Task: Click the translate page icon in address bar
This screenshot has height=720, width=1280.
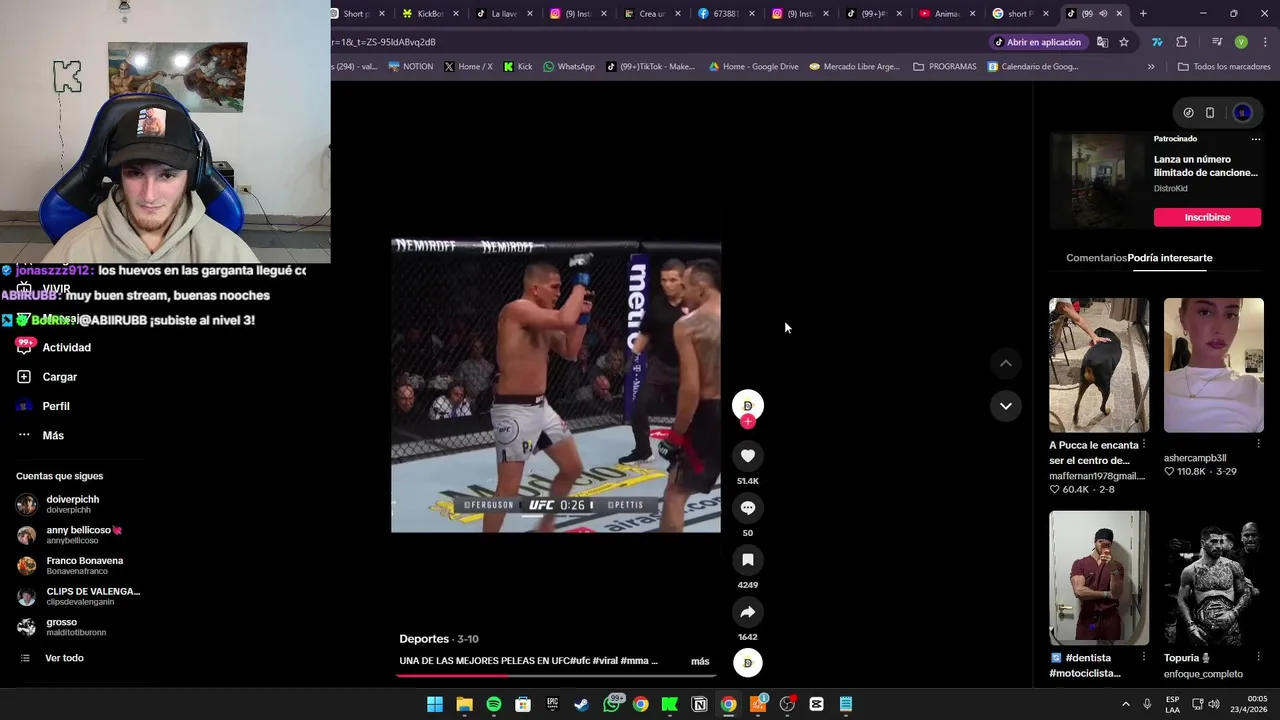Action: click(1102, 42)
